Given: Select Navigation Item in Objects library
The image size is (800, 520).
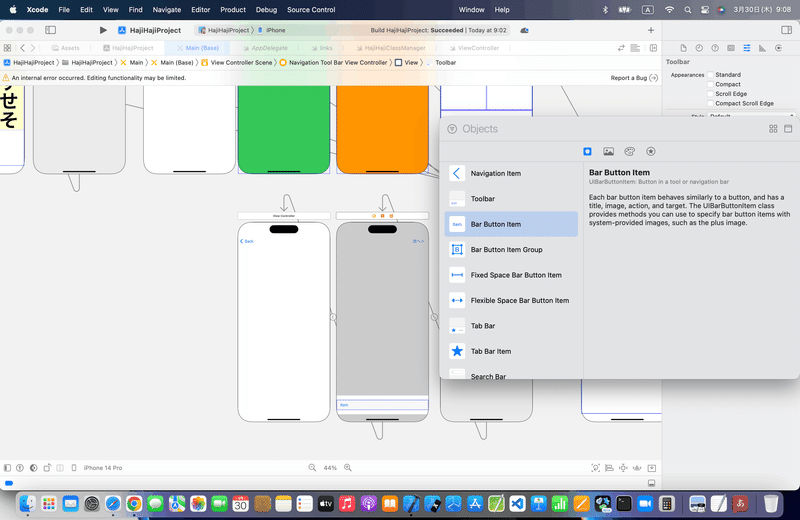Looking at the screenshot, I should 511,174.
